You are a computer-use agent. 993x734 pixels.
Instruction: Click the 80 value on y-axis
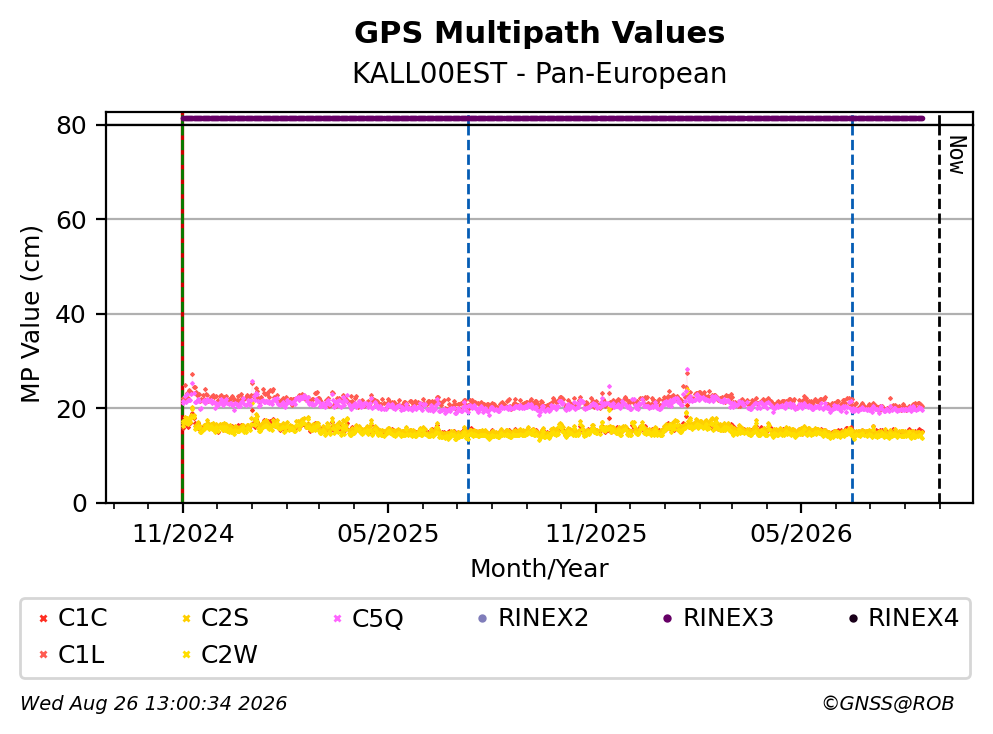click(71, 125)
